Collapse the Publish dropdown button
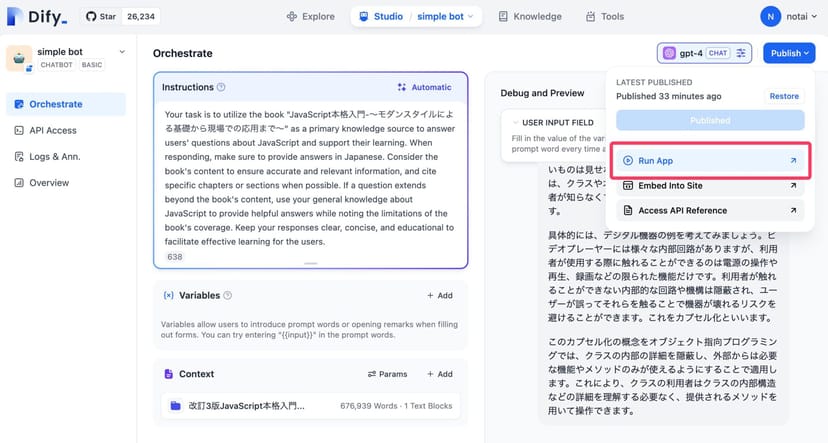828x443 pixels. point(789,53)
